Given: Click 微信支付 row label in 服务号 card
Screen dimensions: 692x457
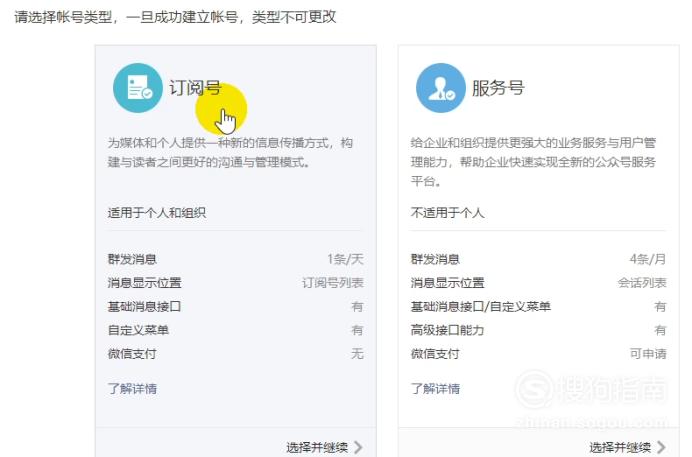Looking at the screenshot, I should 435,353.
